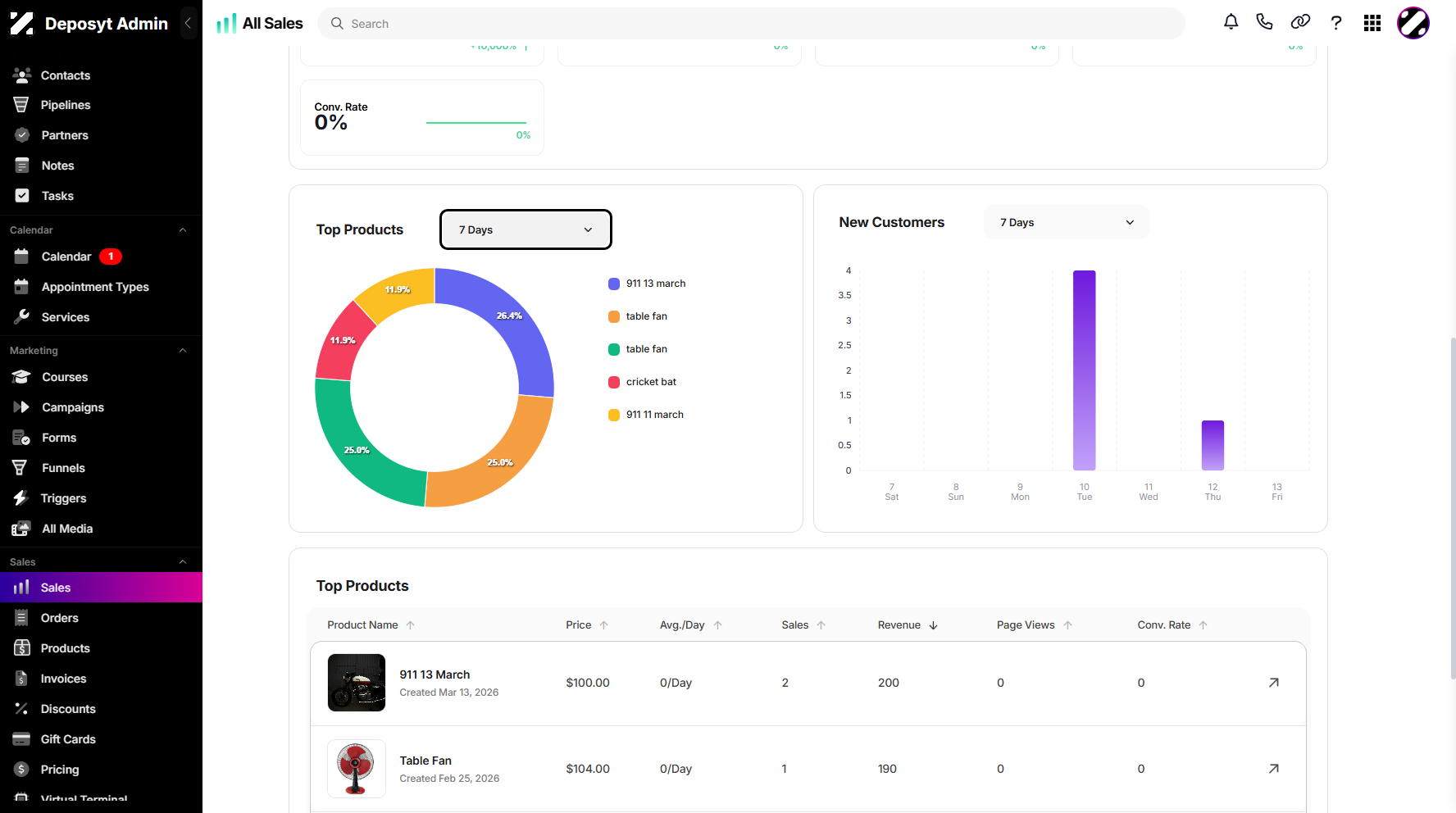Screen dimensions: 1456x813
Task: Collapse sidebar with arrow next to Deposyt Admin
Action: pos(188,23)
